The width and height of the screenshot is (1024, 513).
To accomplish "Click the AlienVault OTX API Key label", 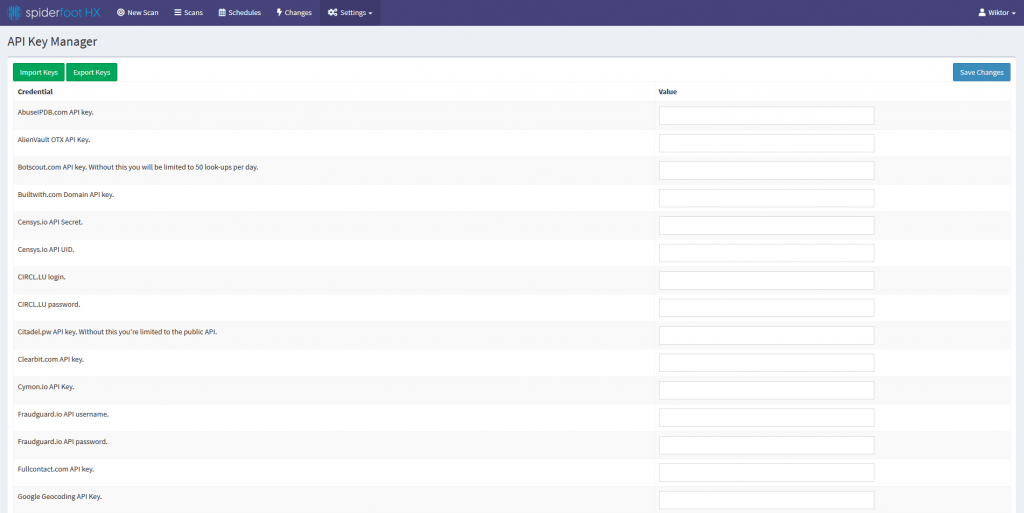I will point(54,140).
